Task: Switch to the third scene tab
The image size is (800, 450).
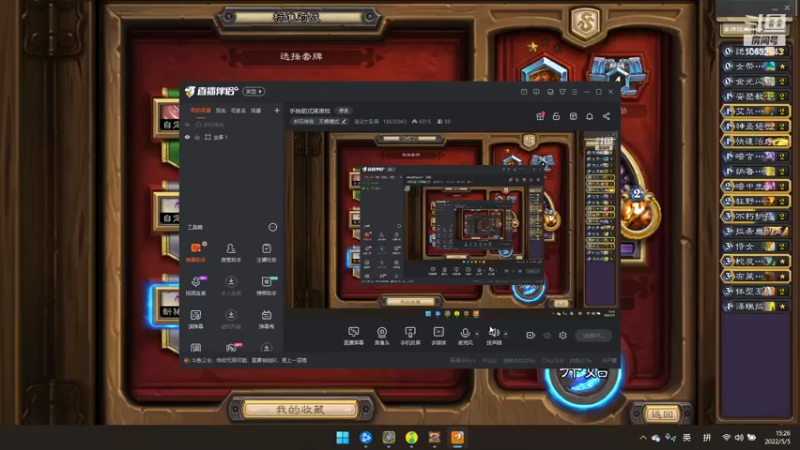Action: tap(238, 110)
